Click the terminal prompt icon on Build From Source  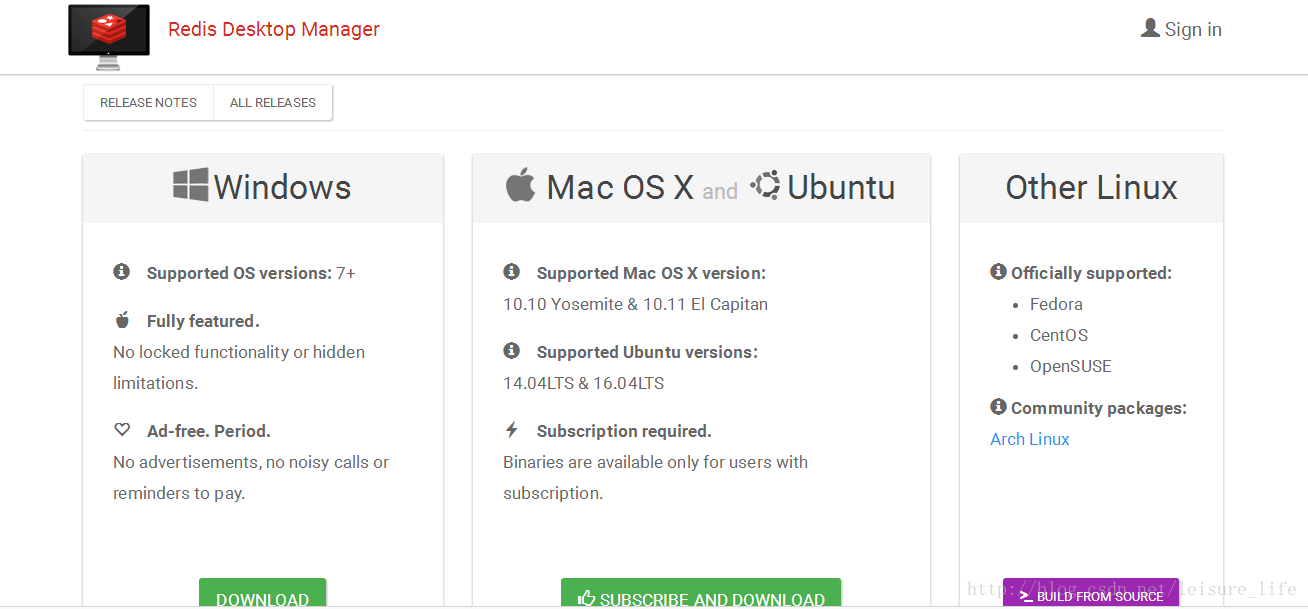pyautogui.click(x=1026, y=596)
